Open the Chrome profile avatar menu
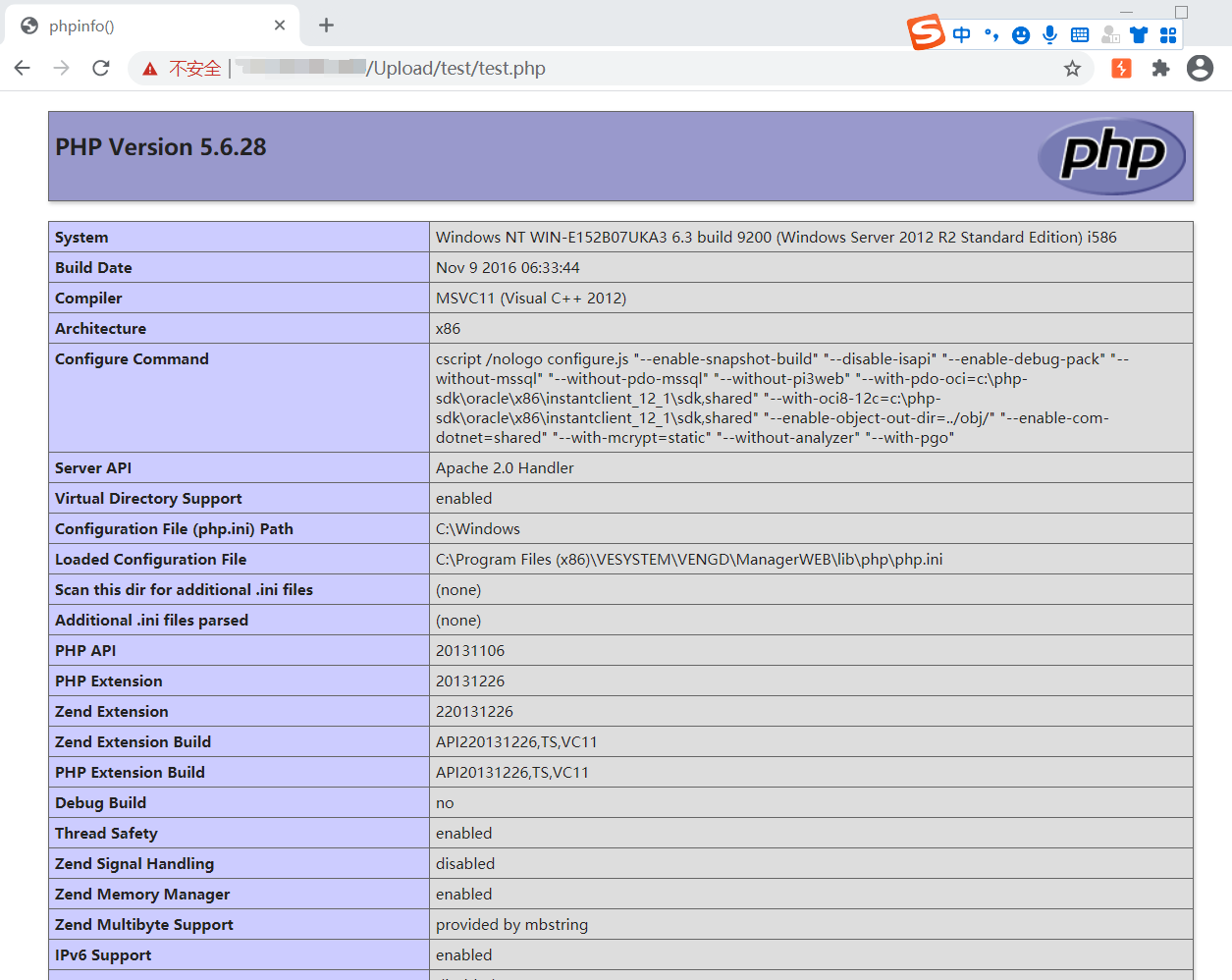The image size is (1232, 980). (x=1200, y=68)
